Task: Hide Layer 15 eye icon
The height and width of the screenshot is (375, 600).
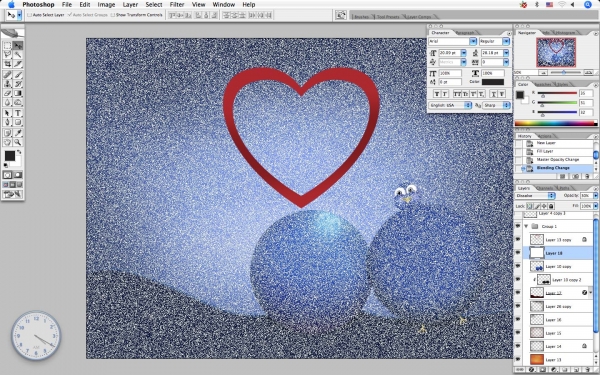Action: 518,333
